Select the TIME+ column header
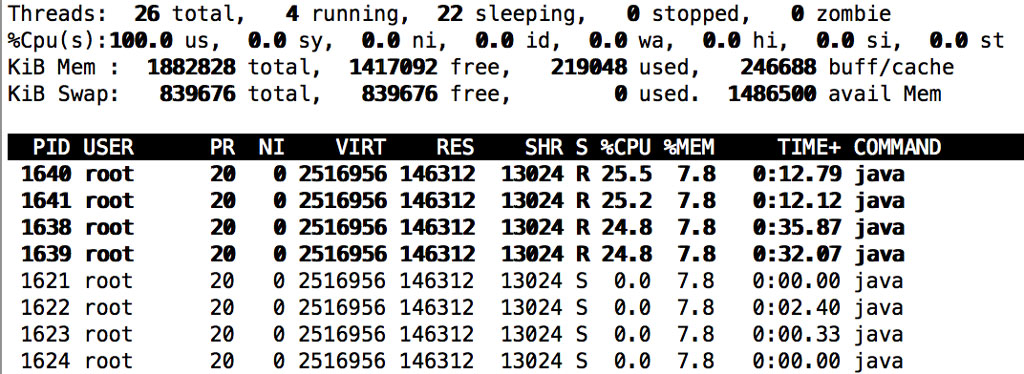1024x374 pixels. tap(809, 147)
